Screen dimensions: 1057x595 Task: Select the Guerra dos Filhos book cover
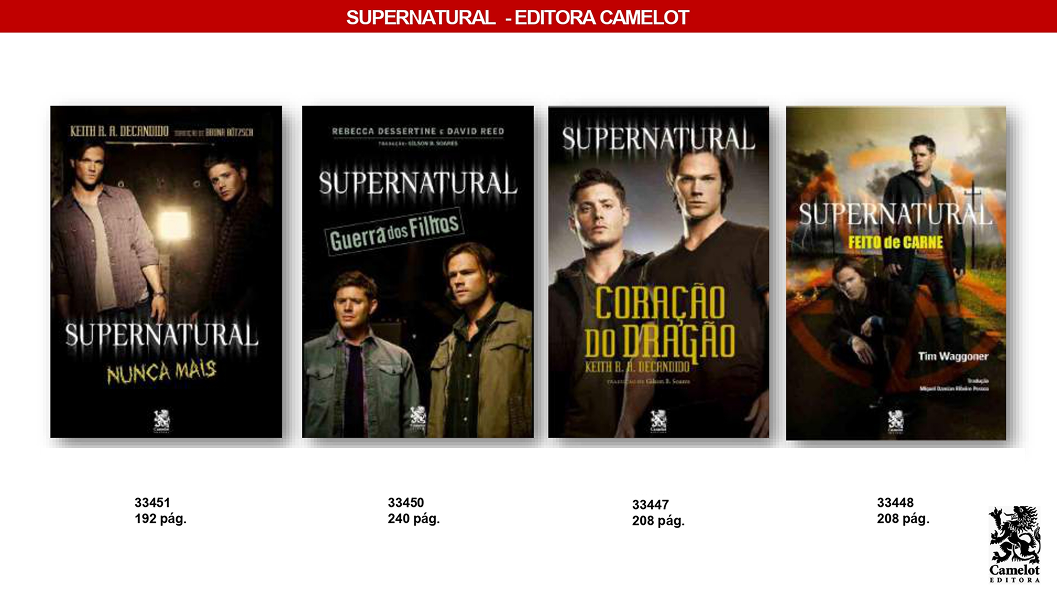coord(418,272)
